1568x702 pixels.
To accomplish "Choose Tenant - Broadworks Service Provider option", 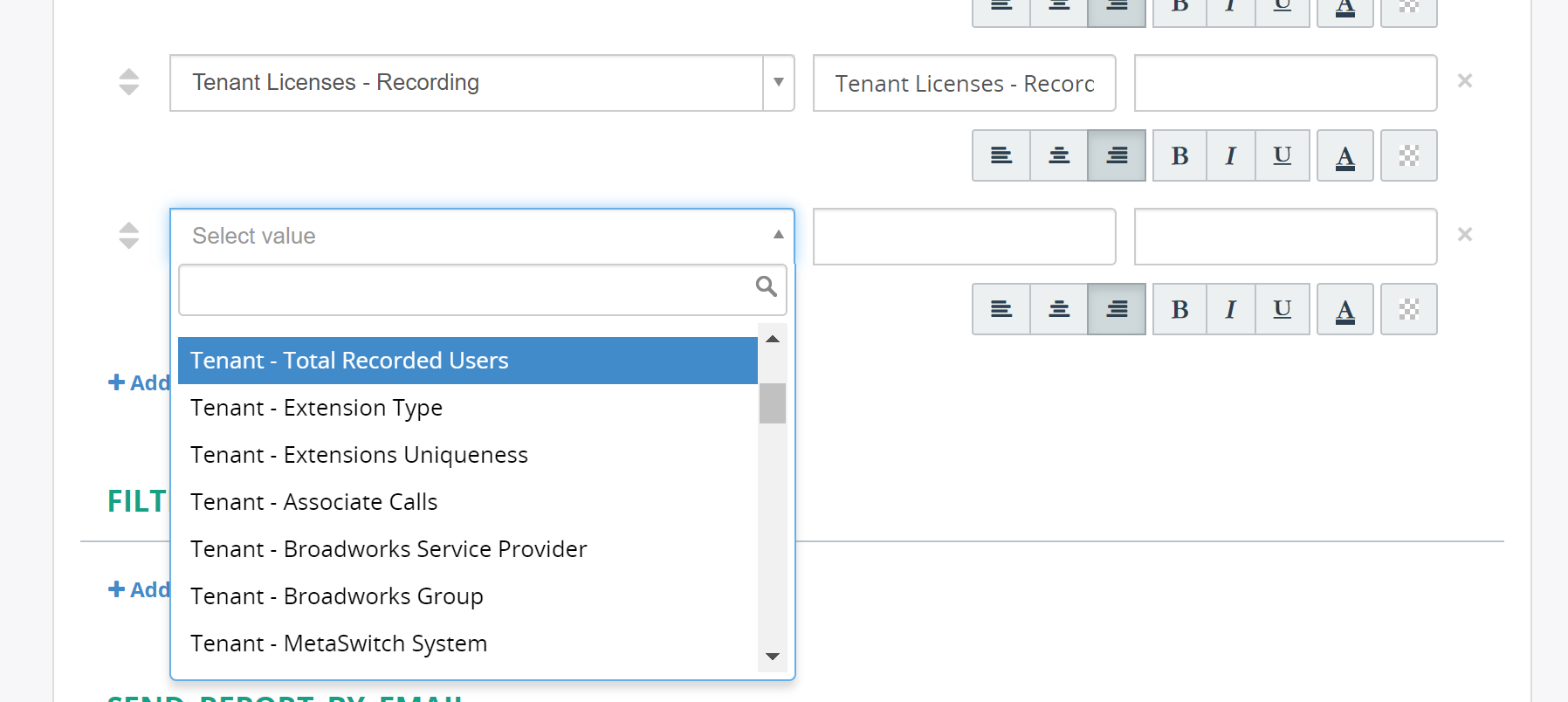I will [x=468, y=549].
